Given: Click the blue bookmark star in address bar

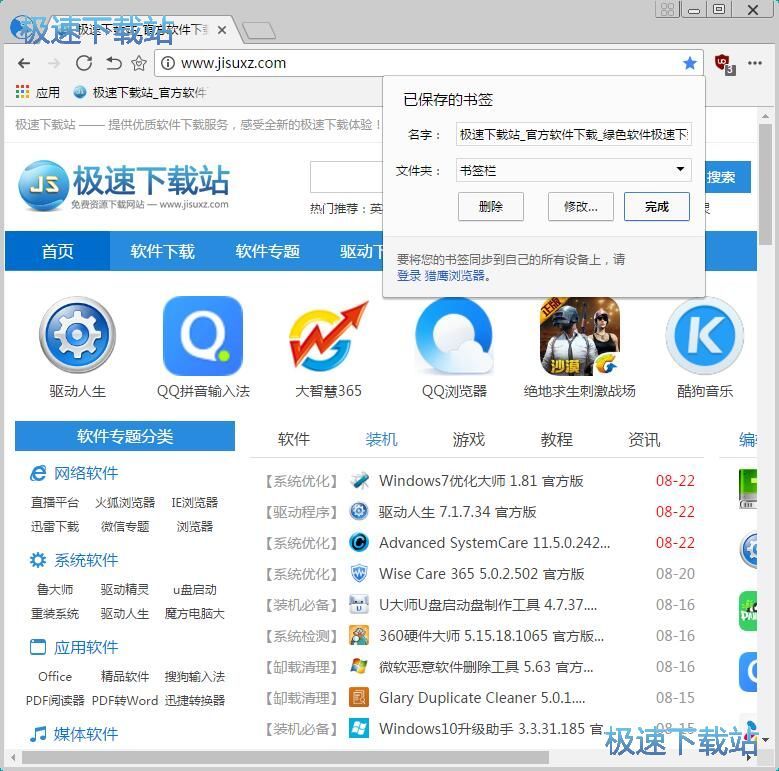Looking at the screenshot, I should (x=690, y=63).
